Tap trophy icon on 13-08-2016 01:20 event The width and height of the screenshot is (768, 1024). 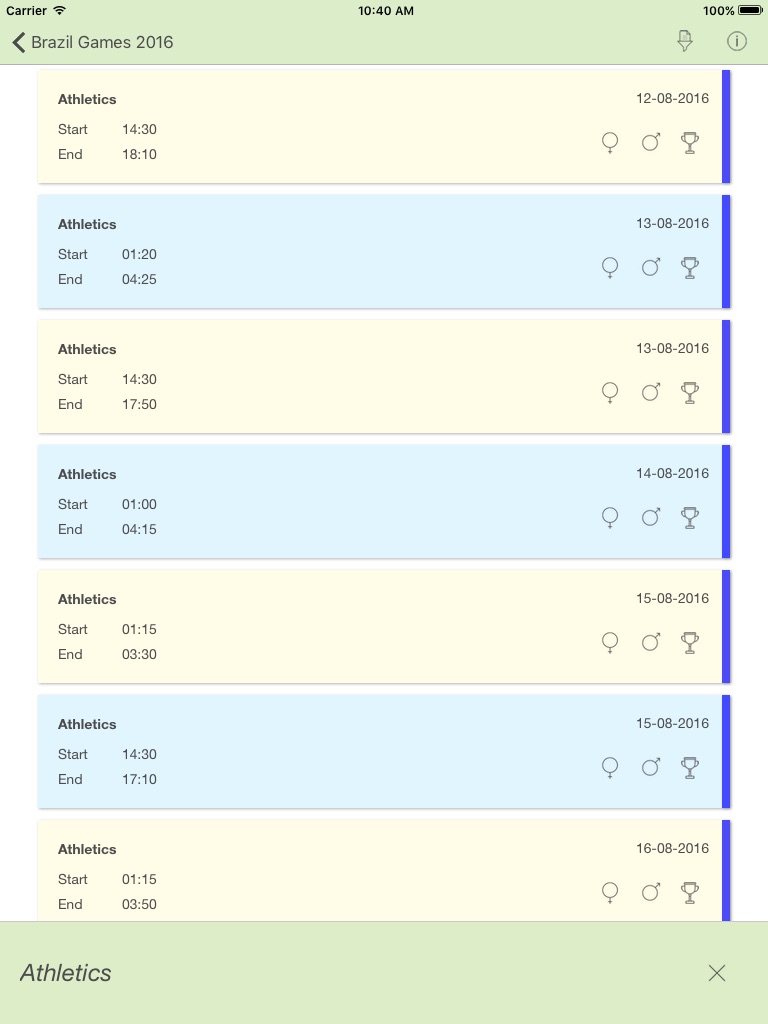point(689,267)
